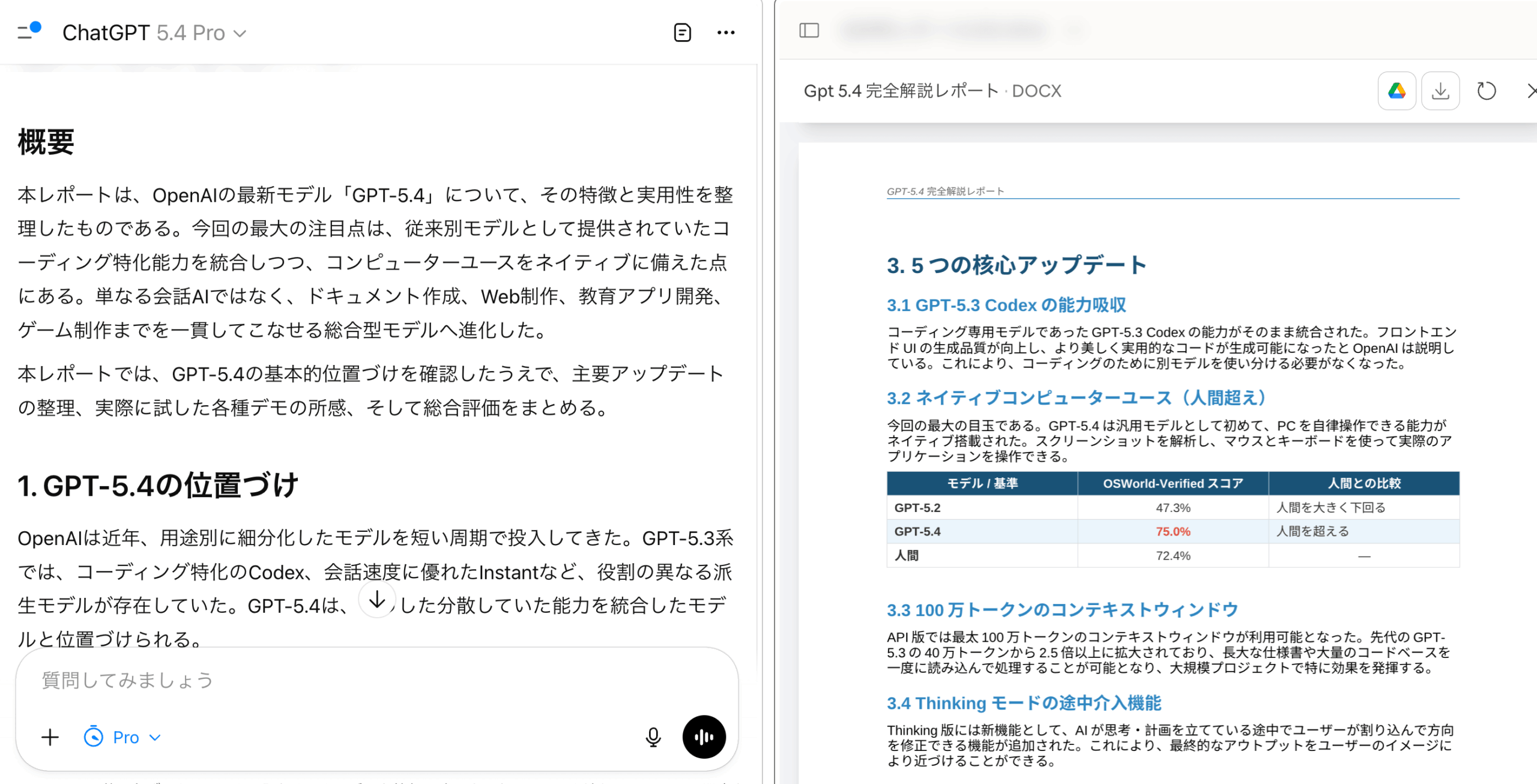
Task: Click the 3.1 GPT-5.3 Codex heading
Action: click(x=1006, y=305)
